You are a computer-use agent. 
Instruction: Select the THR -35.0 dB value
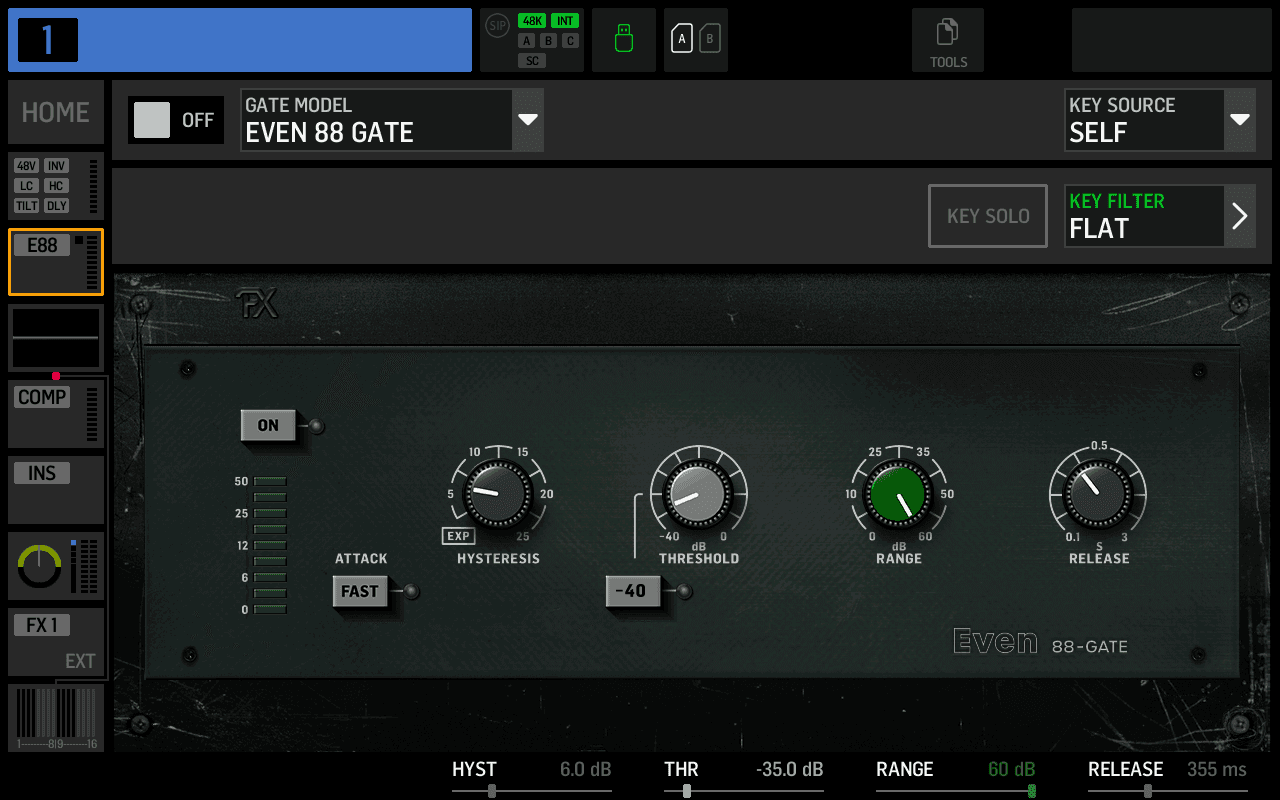[789, 769]
